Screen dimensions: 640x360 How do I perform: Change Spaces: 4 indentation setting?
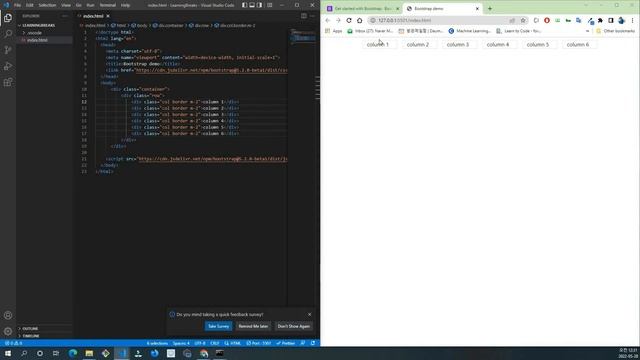tap(181, 343)
